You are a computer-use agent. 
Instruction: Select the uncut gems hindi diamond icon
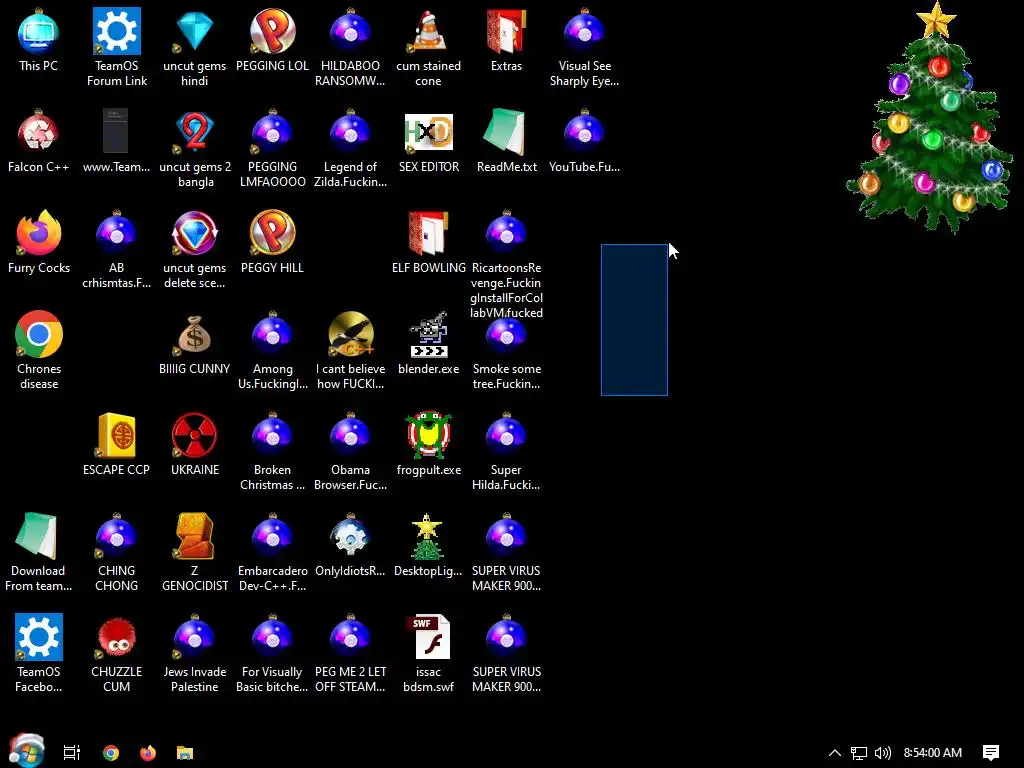[x=195, y=32]
